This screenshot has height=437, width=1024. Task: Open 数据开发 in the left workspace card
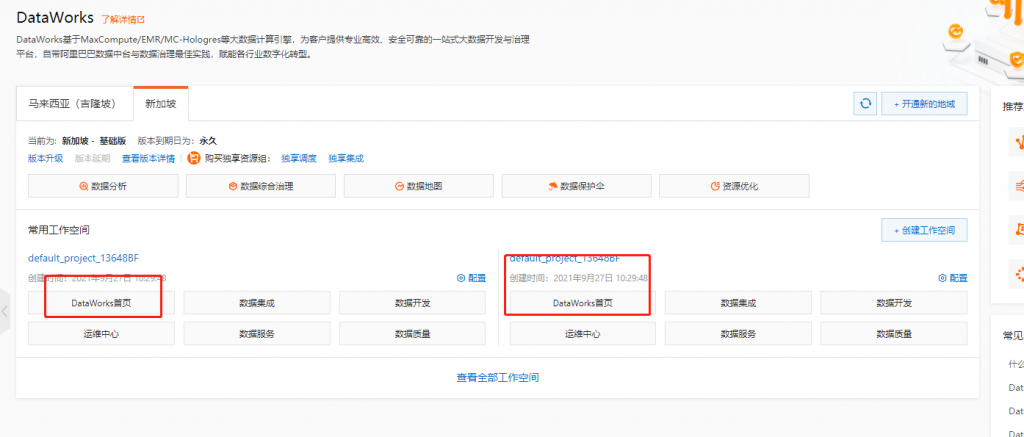point(412,303)
